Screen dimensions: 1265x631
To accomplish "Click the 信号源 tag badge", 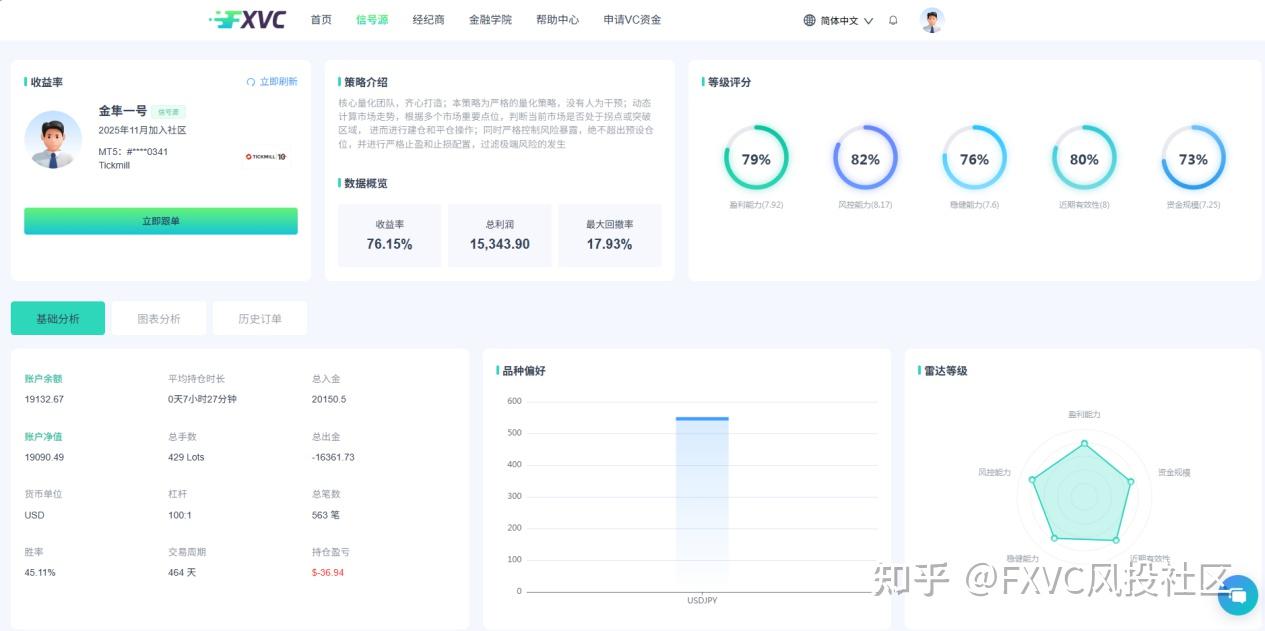I will pyautogui.click(x=169, y=112).
